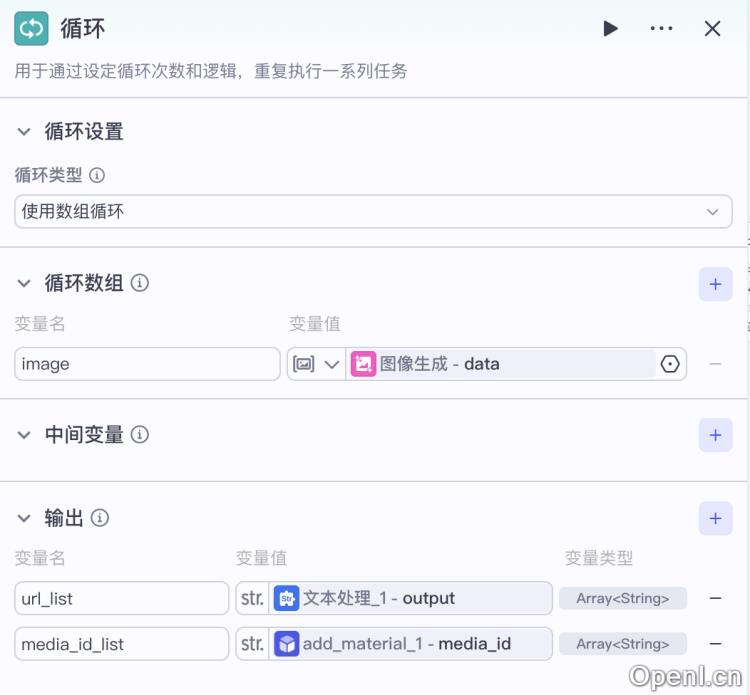750x695 pixels.
Task: Collapse the 输出 section
Action: tap(24, 518)
